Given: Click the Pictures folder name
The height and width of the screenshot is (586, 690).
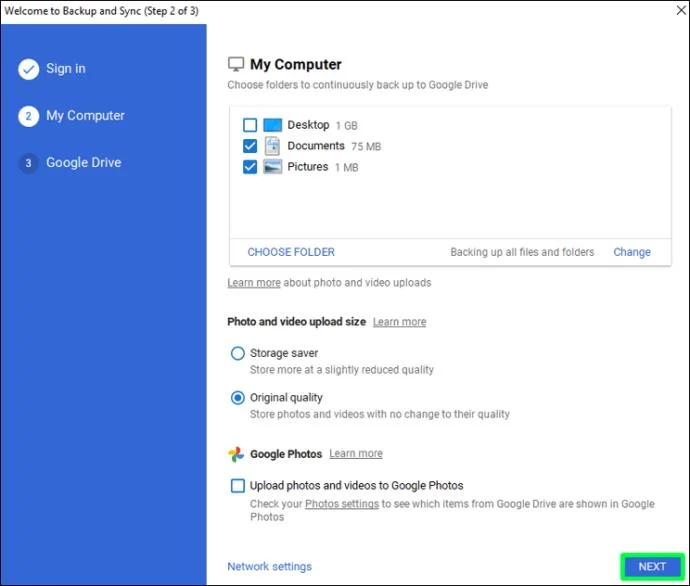Looking at the screenshot, I should click(x=308, y=167).
